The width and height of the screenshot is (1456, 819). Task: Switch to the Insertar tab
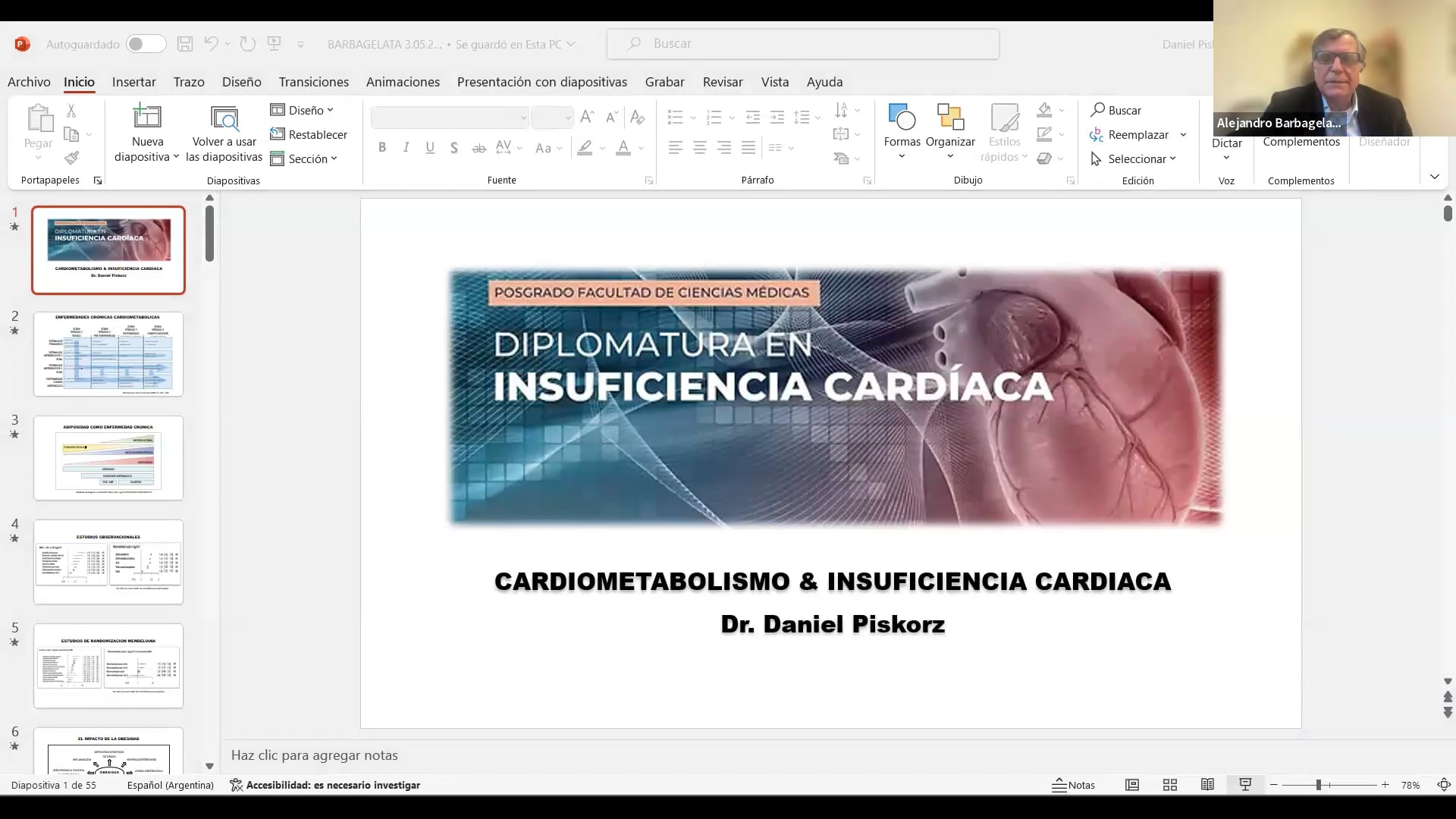click(x=133, y=82)
